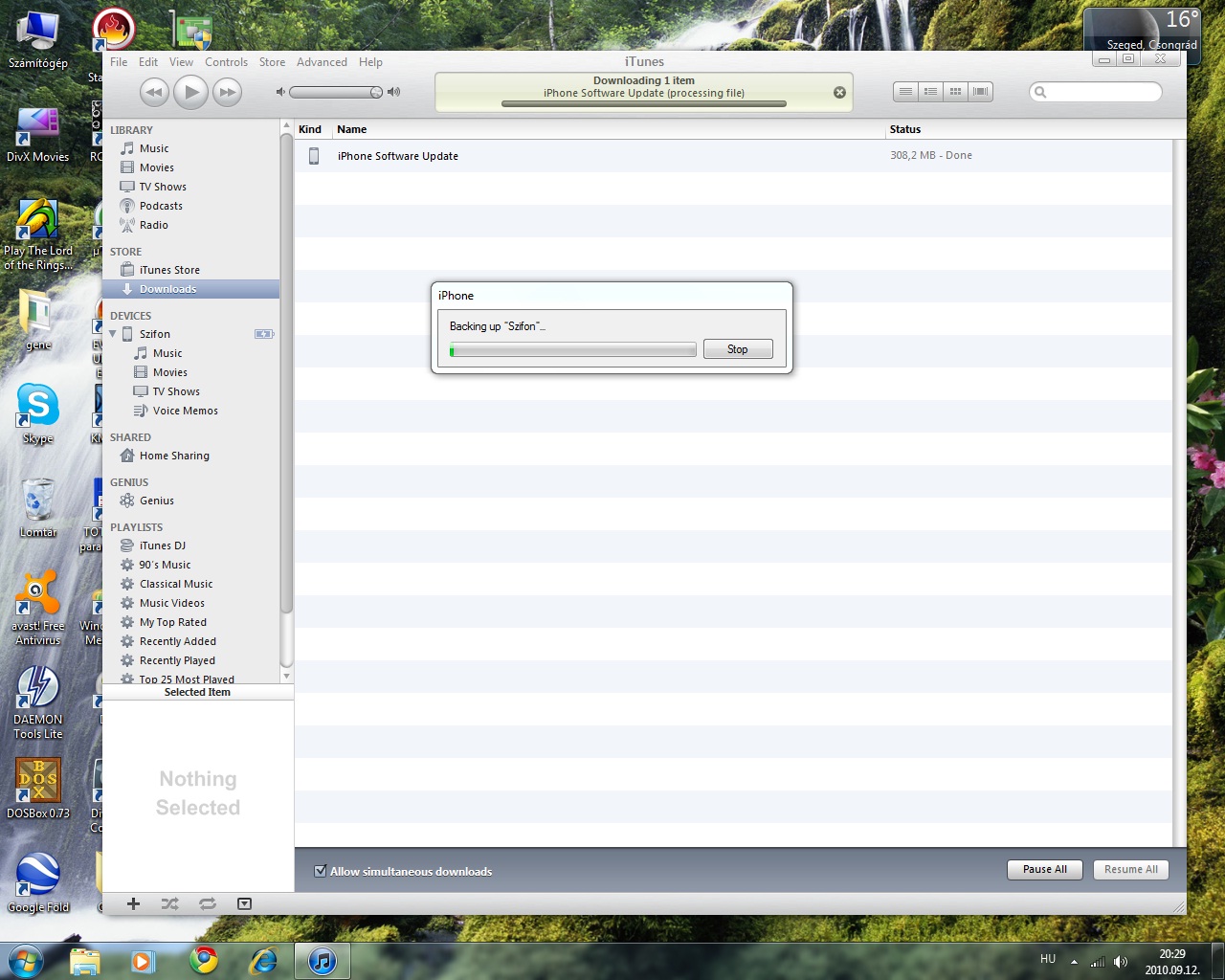Click the backup progress bar
The height and width of the screenshot is (980, 1225).
[573, 350]
